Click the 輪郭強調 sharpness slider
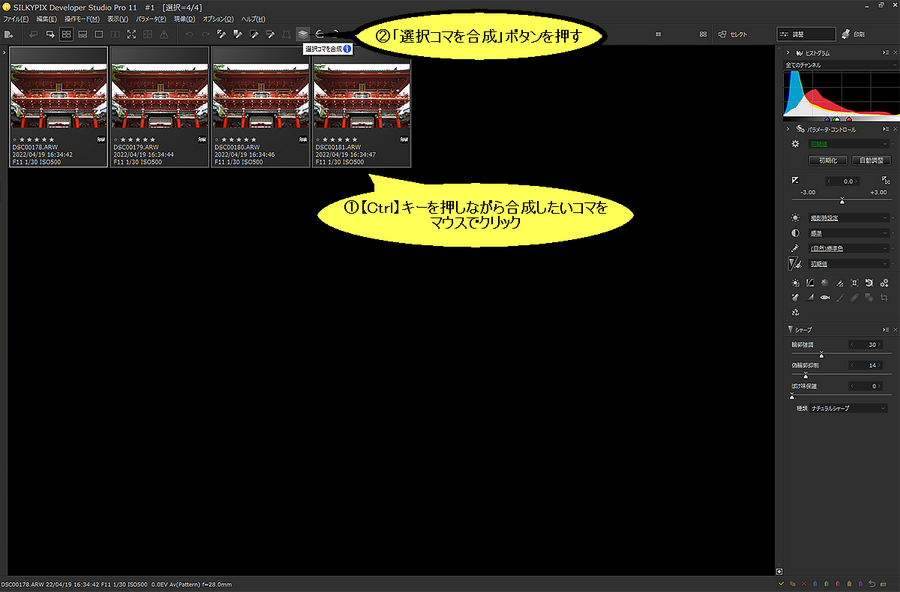 point(822,354)
